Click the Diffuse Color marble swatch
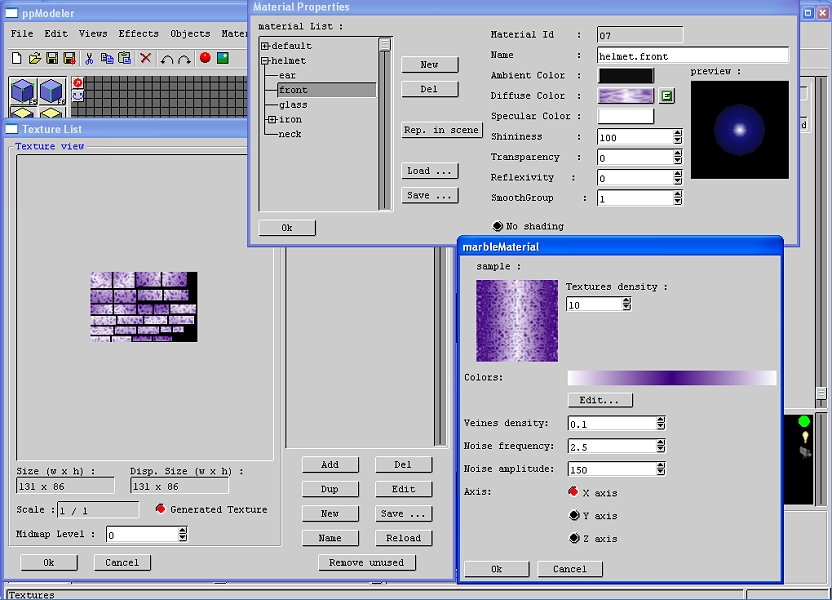 click(x=626, y=96)
